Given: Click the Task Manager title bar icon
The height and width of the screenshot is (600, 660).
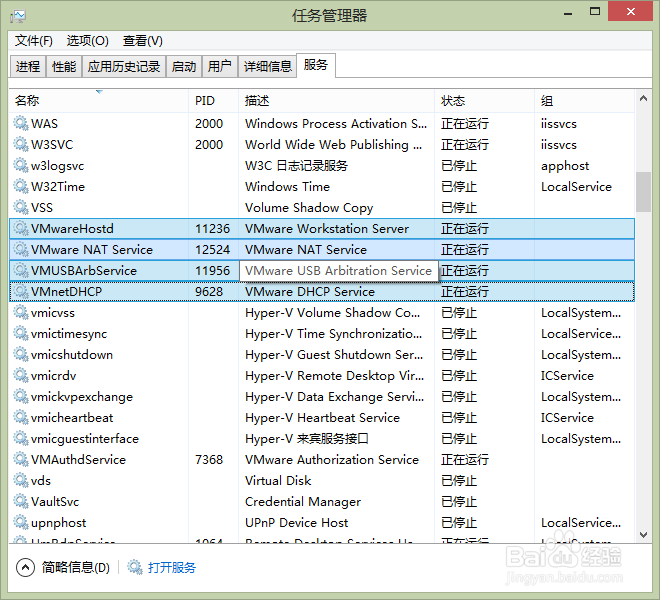Looking at the screenshot, I should (18, 16).
